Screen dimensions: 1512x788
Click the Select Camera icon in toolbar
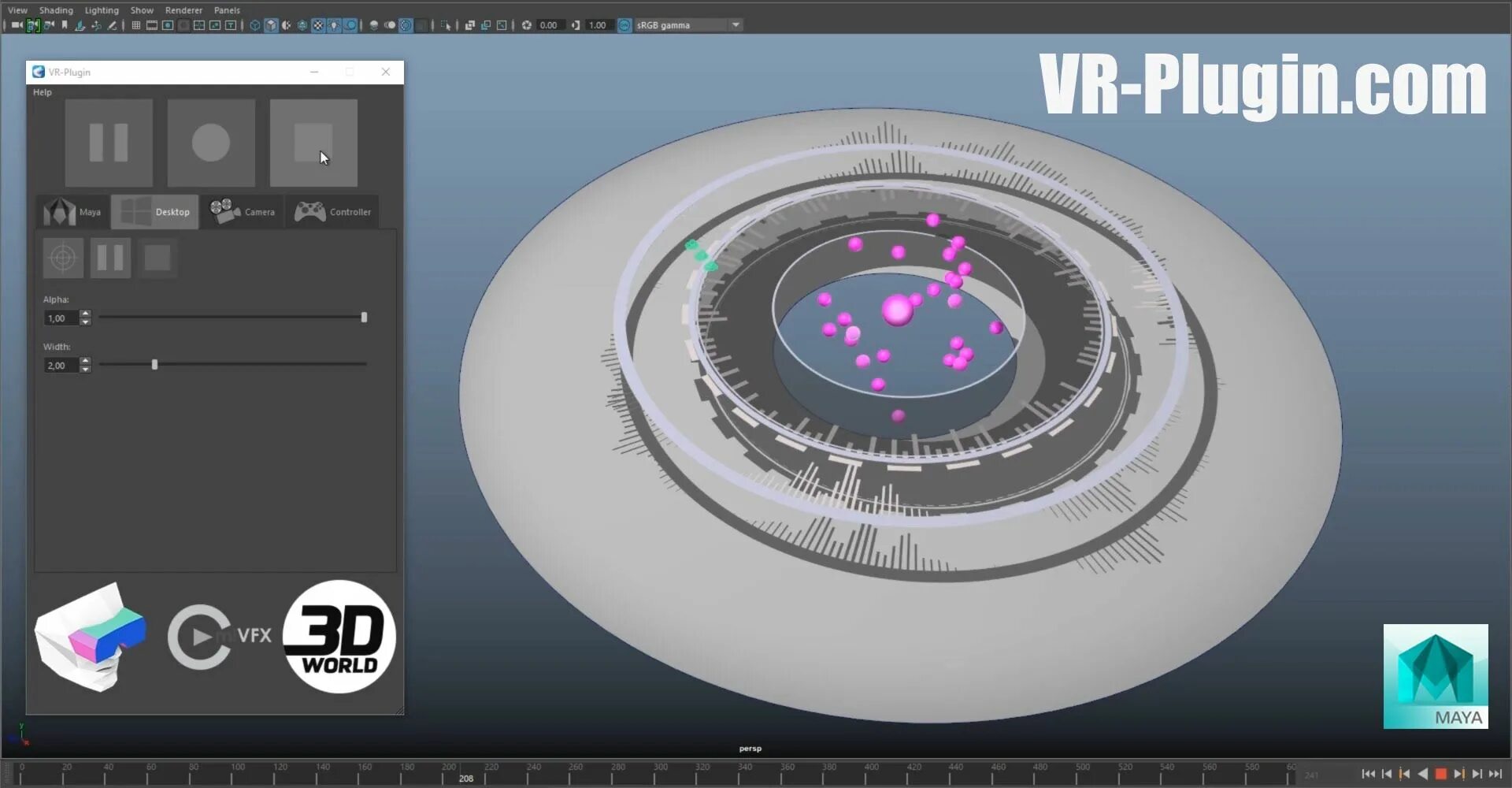coord(17,25)
